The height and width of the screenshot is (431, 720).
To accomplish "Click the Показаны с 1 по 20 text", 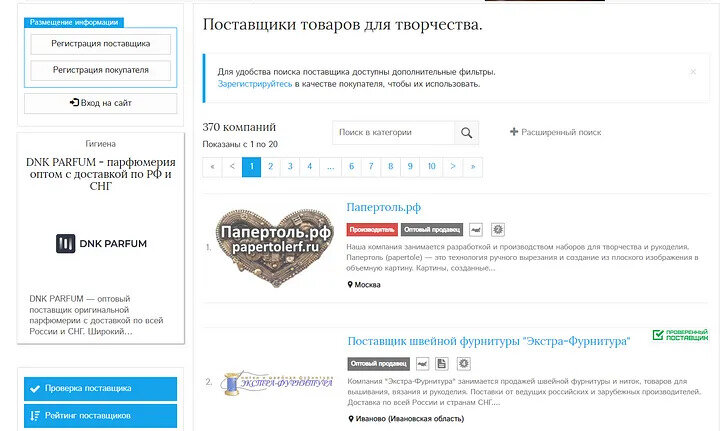I will point(240,144).
